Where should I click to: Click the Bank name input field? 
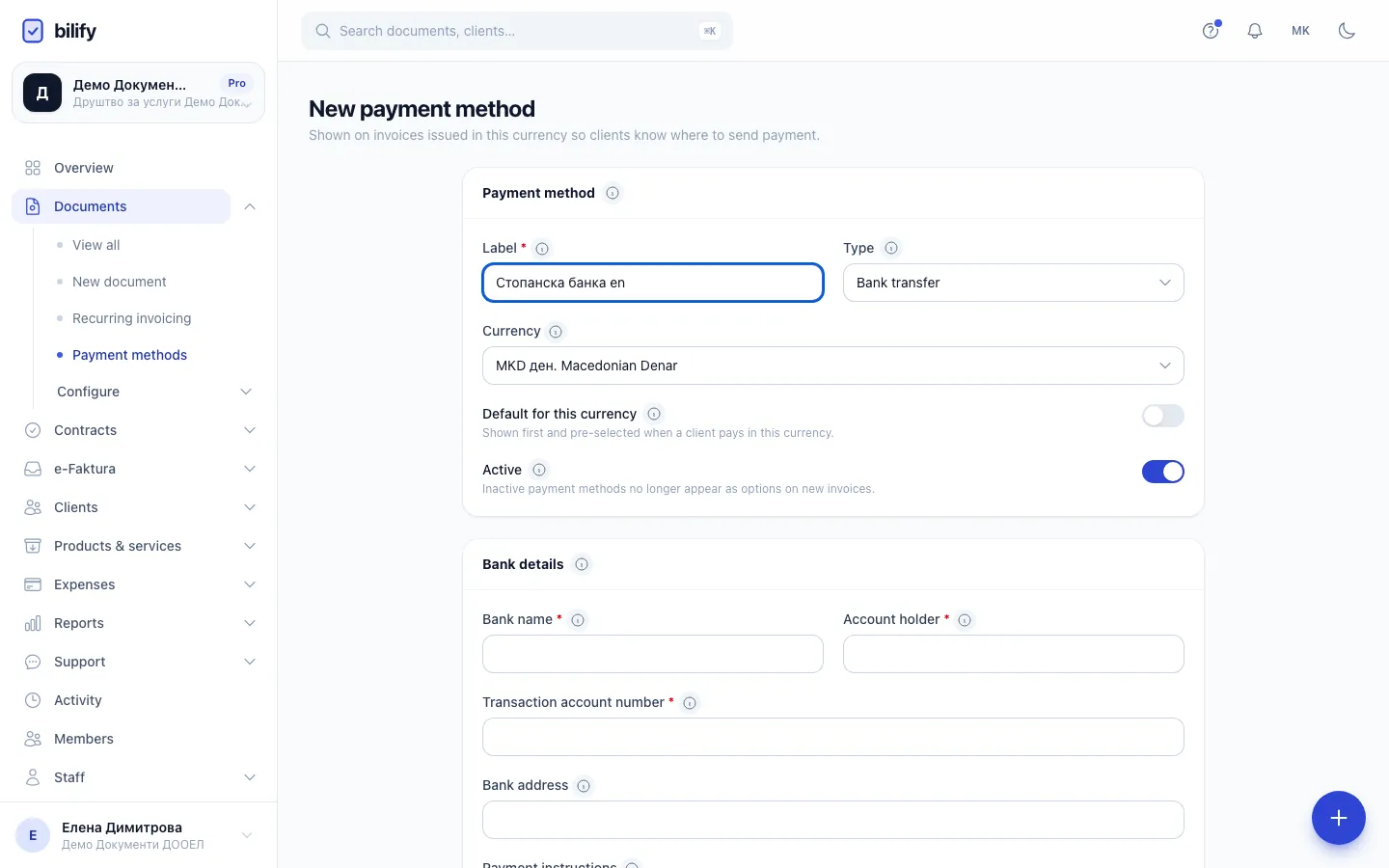[x=653, y=654]
